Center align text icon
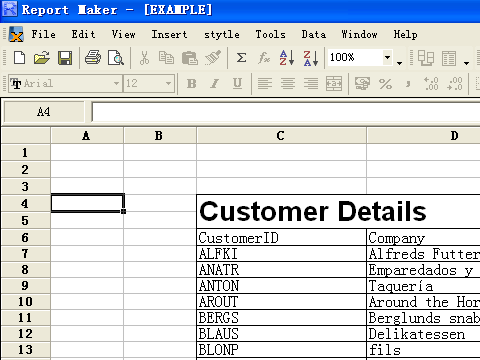 pyautogui.click(x=288, y=83)
